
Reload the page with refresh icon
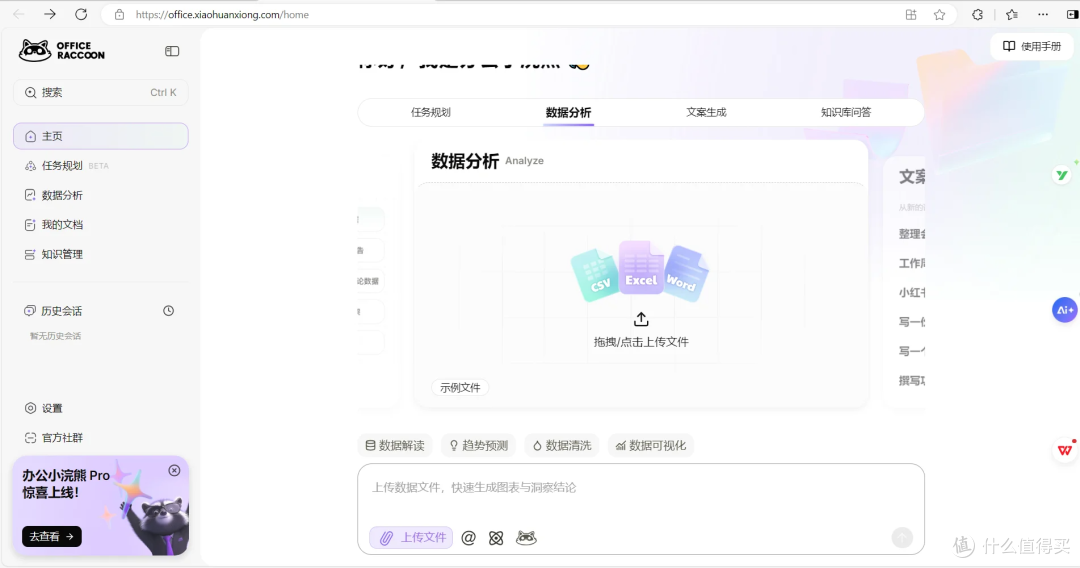tap(81, 14)
